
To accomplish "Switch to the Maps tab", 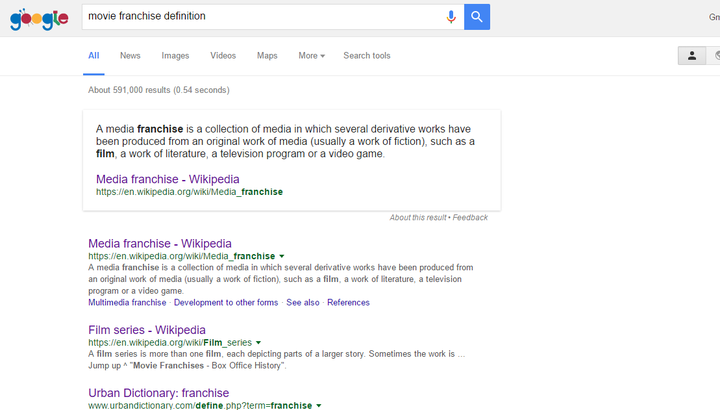I will (267, 56).
